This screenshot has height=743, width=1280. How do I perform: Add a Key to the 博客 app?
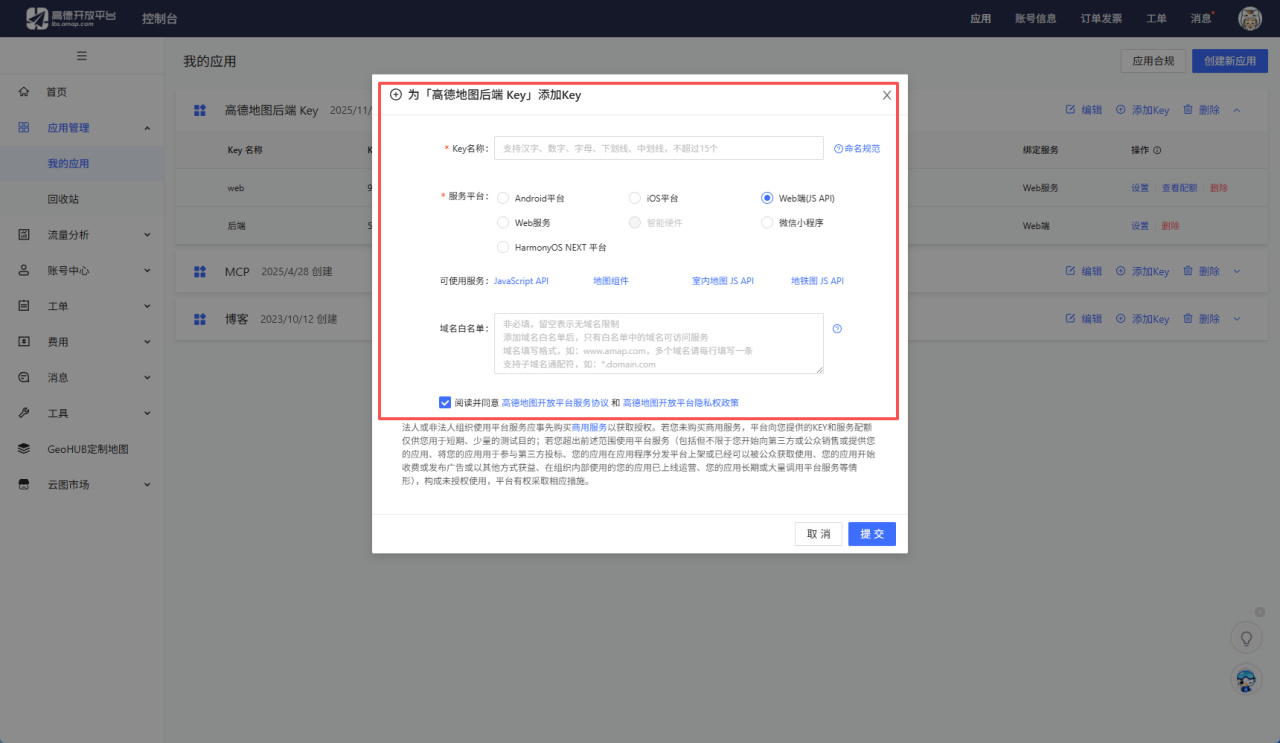tap(1142, 319)
